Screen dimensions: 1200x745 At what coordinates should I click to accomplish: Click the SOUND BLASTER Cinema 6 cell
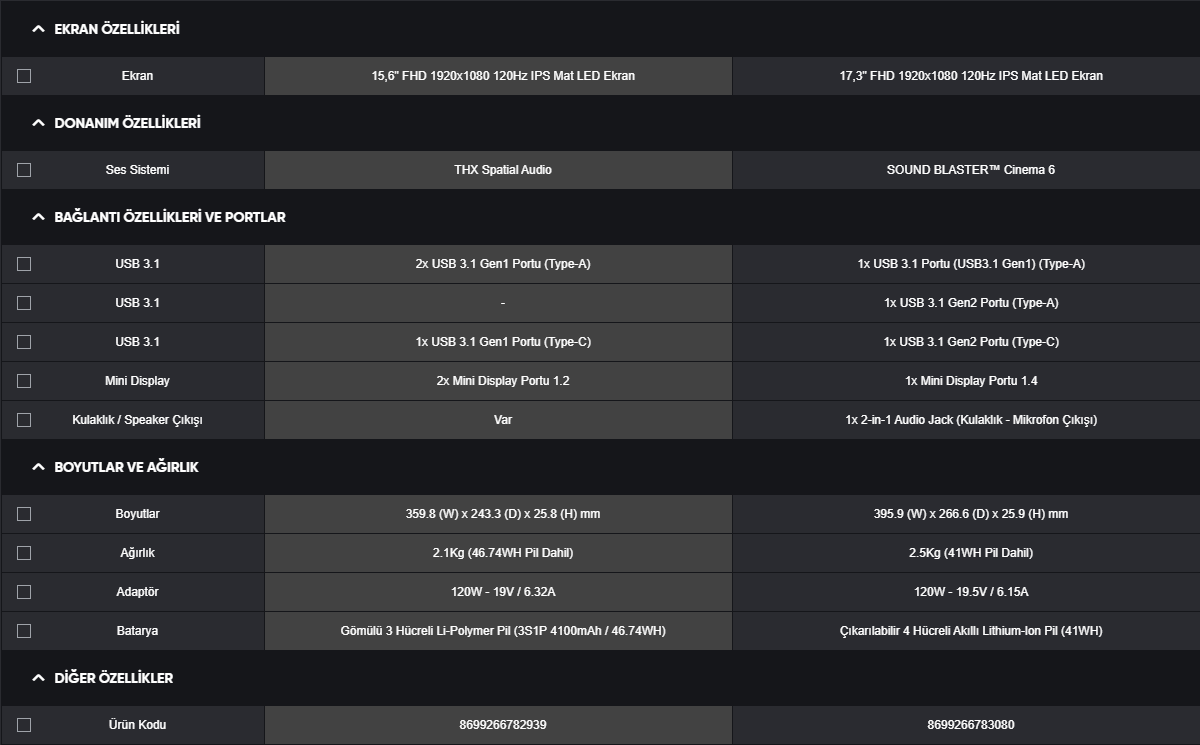point(970,170)
